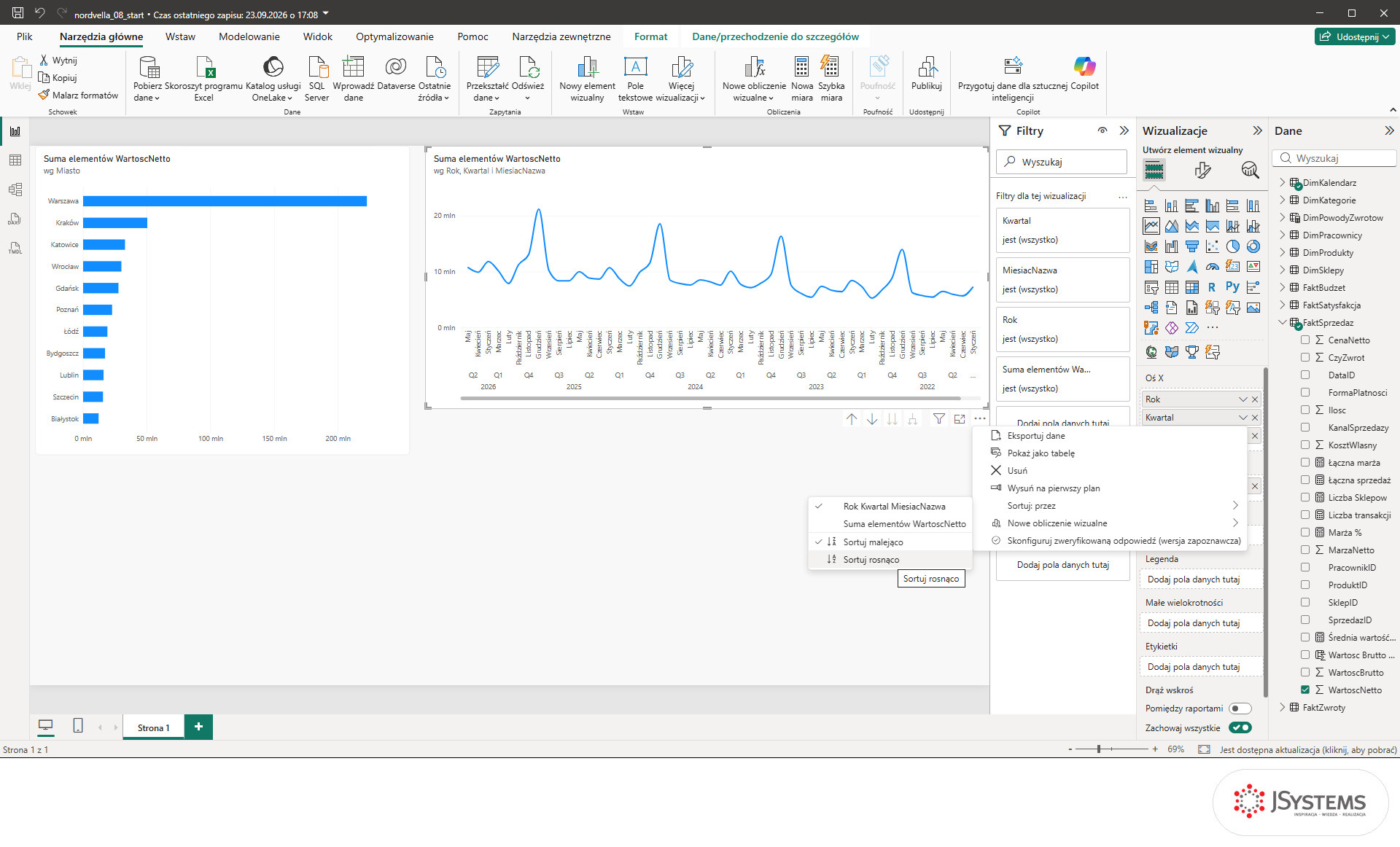Click the Publikuj icon

point(927,67)
